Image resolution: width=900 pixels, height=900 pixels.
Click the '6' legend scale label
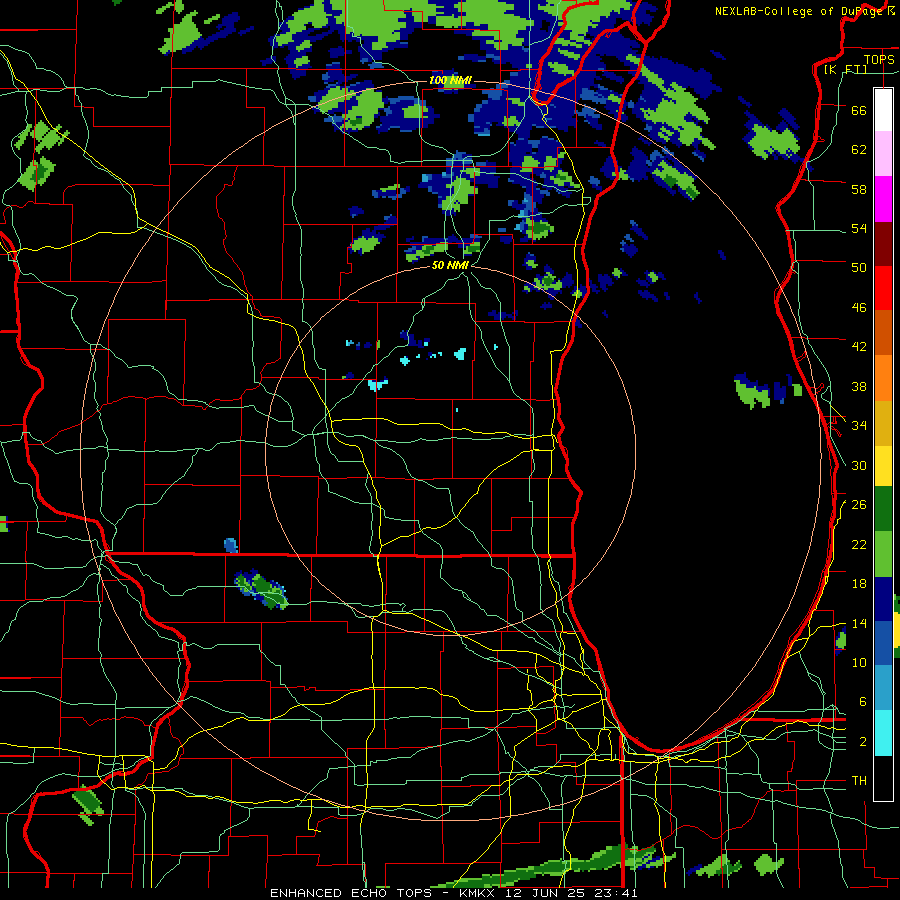coord(862,702)
